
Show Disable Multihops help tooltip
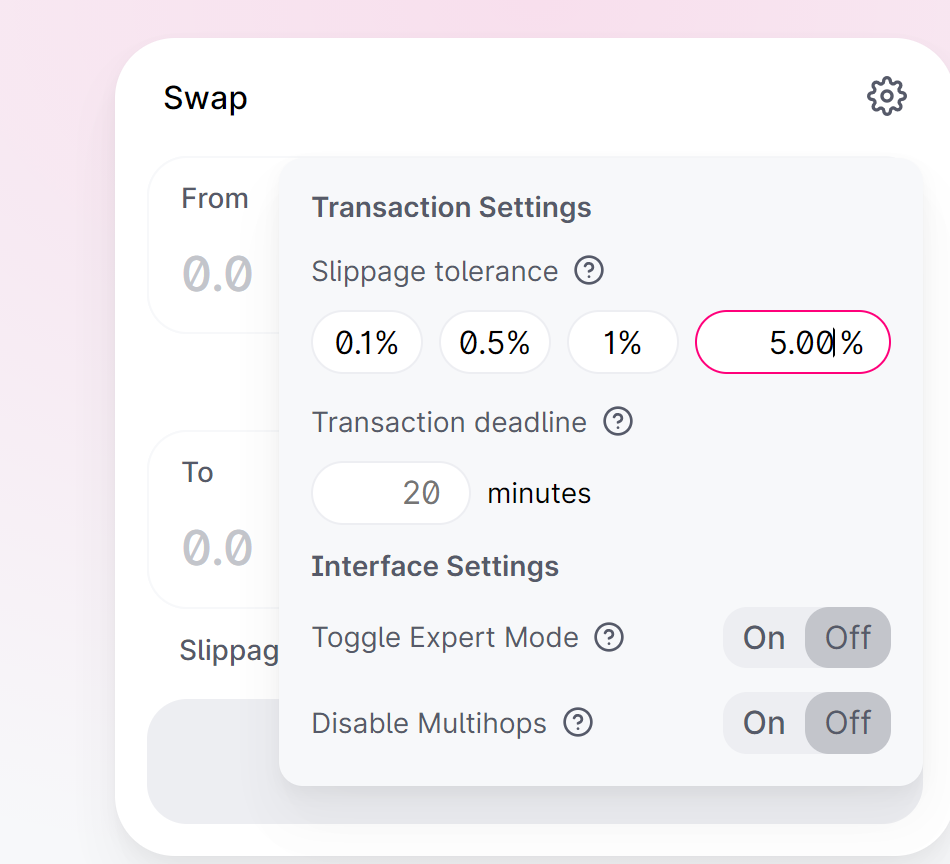[578, 722]
